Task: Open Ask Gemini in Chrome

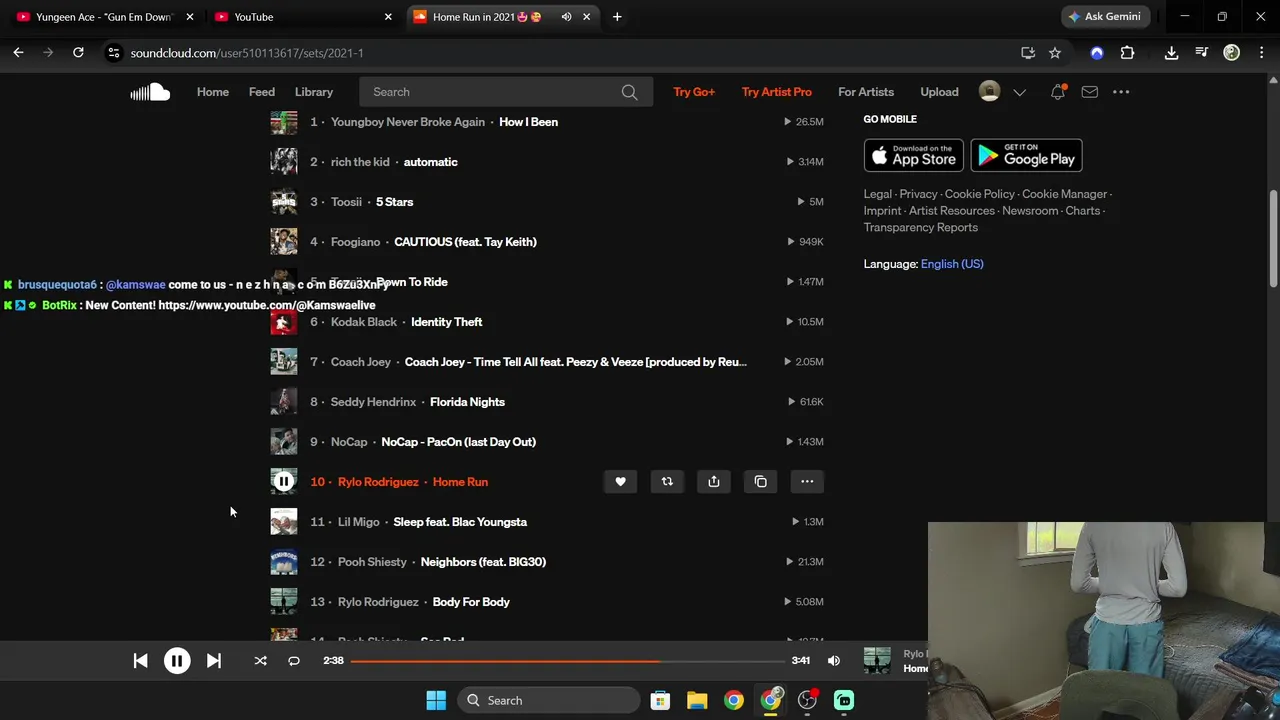Action: [1105, 17]
